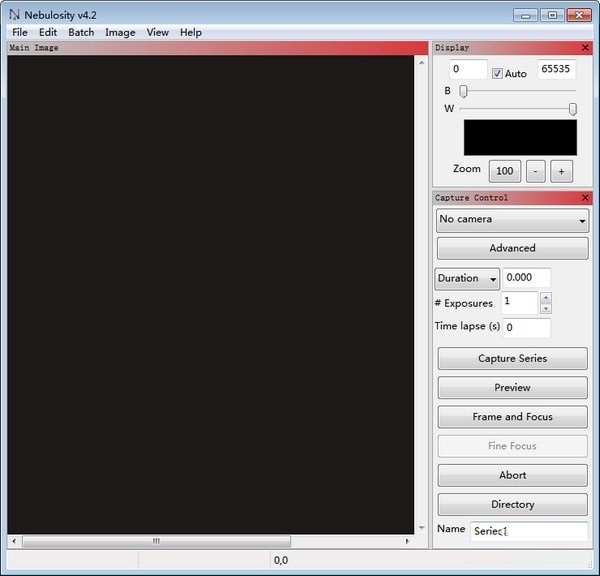
Task: Click the Name input field
Action: (x=529, y=531)
